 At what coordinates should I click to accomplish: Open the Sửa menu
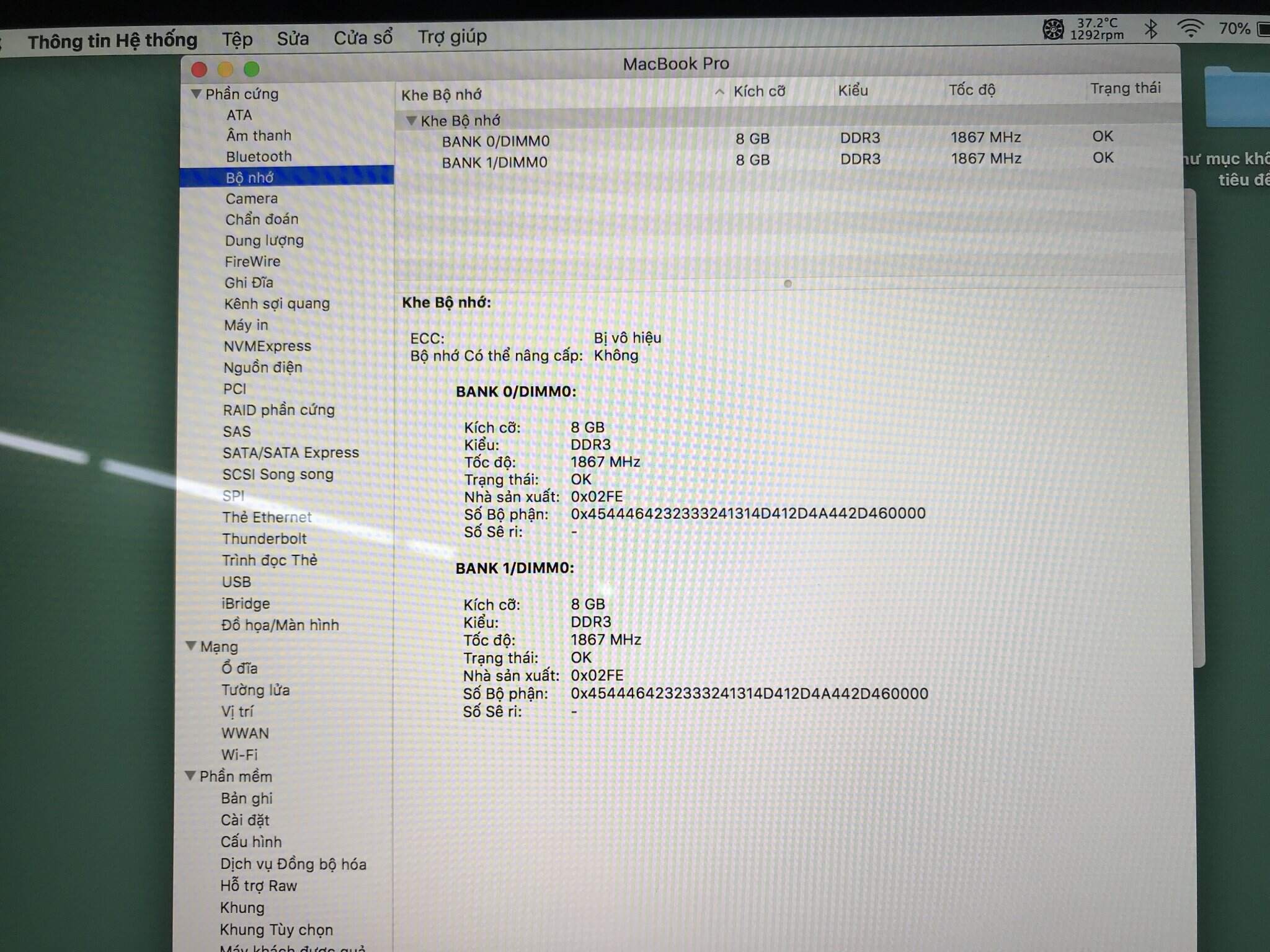[x=293, y=38]
